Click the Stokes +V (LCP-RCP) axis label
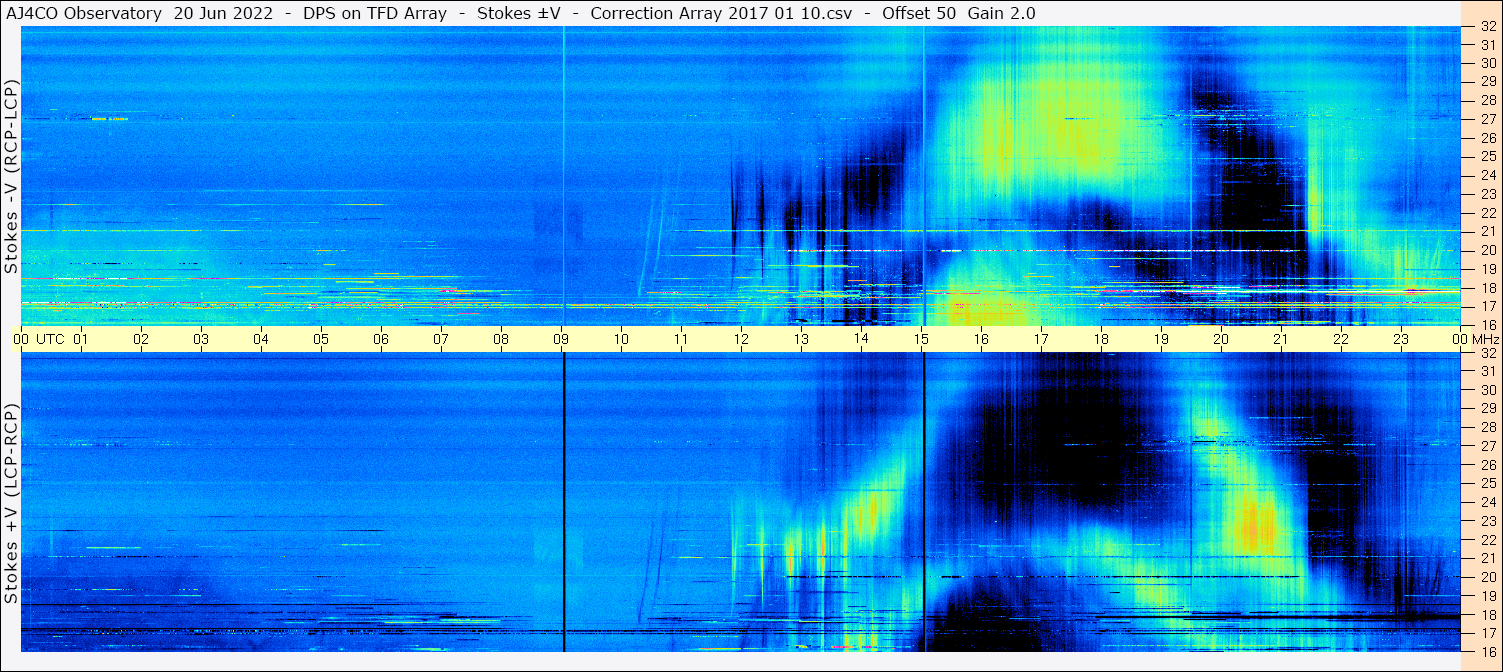The width and height of the screenshot is (1503, 672). click(x=11, y=504)
